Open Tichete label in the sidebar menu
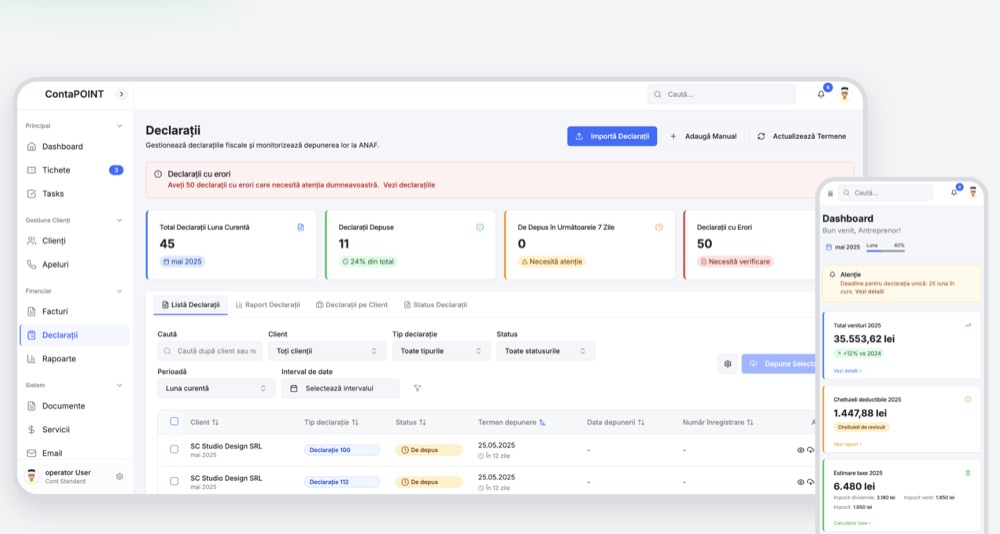This screenshot has width=1000, height=534. [x=56, y=170]
